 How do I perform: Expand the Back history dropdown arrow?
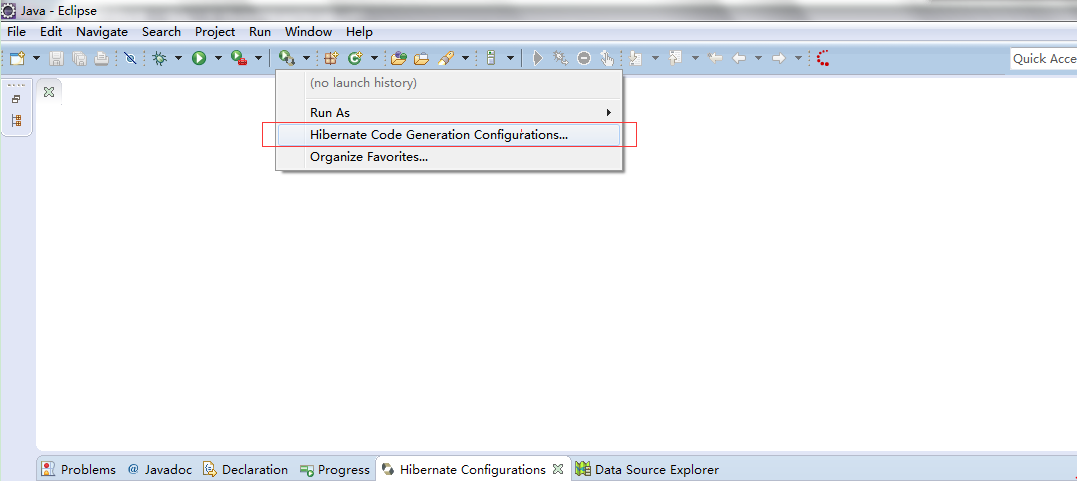point(758,58)
